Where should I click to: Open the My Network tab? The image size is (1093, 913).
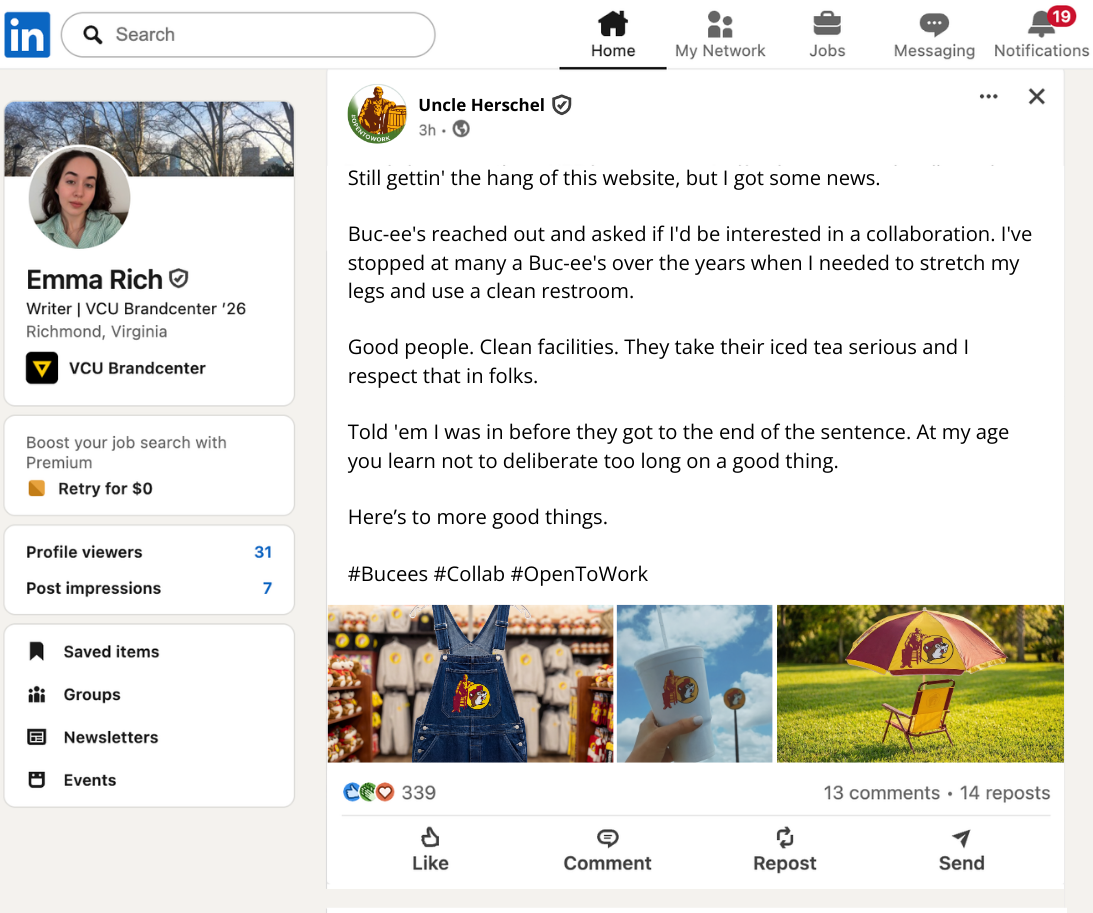tap(719, 35)
